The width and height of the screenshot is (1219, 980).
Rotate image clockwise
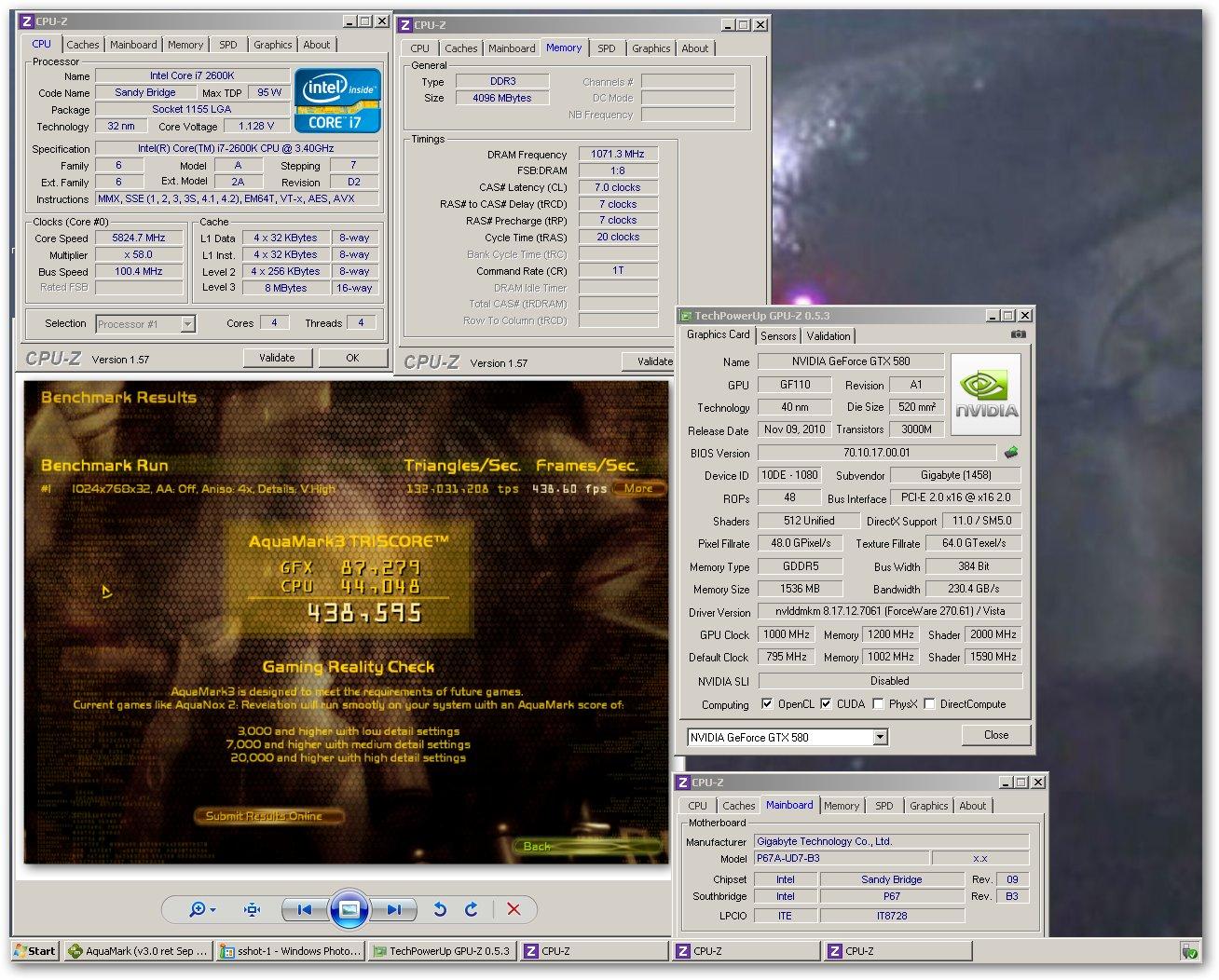tap(471, 909)
